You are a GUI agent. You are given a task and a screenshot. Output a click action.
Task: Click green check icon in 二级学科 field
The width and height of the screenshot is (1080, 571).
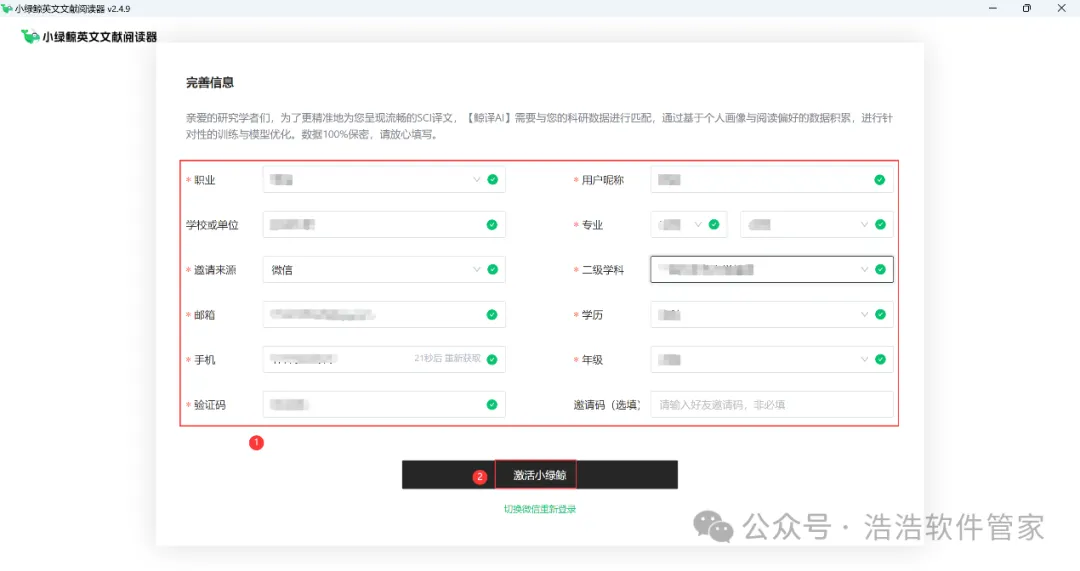point(880,269)
